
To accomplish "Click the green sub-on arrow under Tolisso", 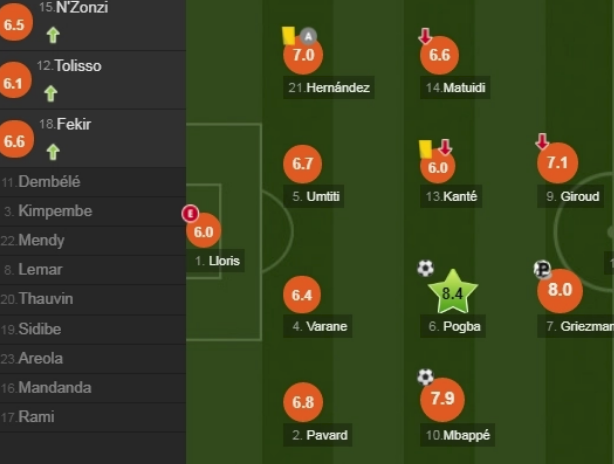I will [51, 94].
